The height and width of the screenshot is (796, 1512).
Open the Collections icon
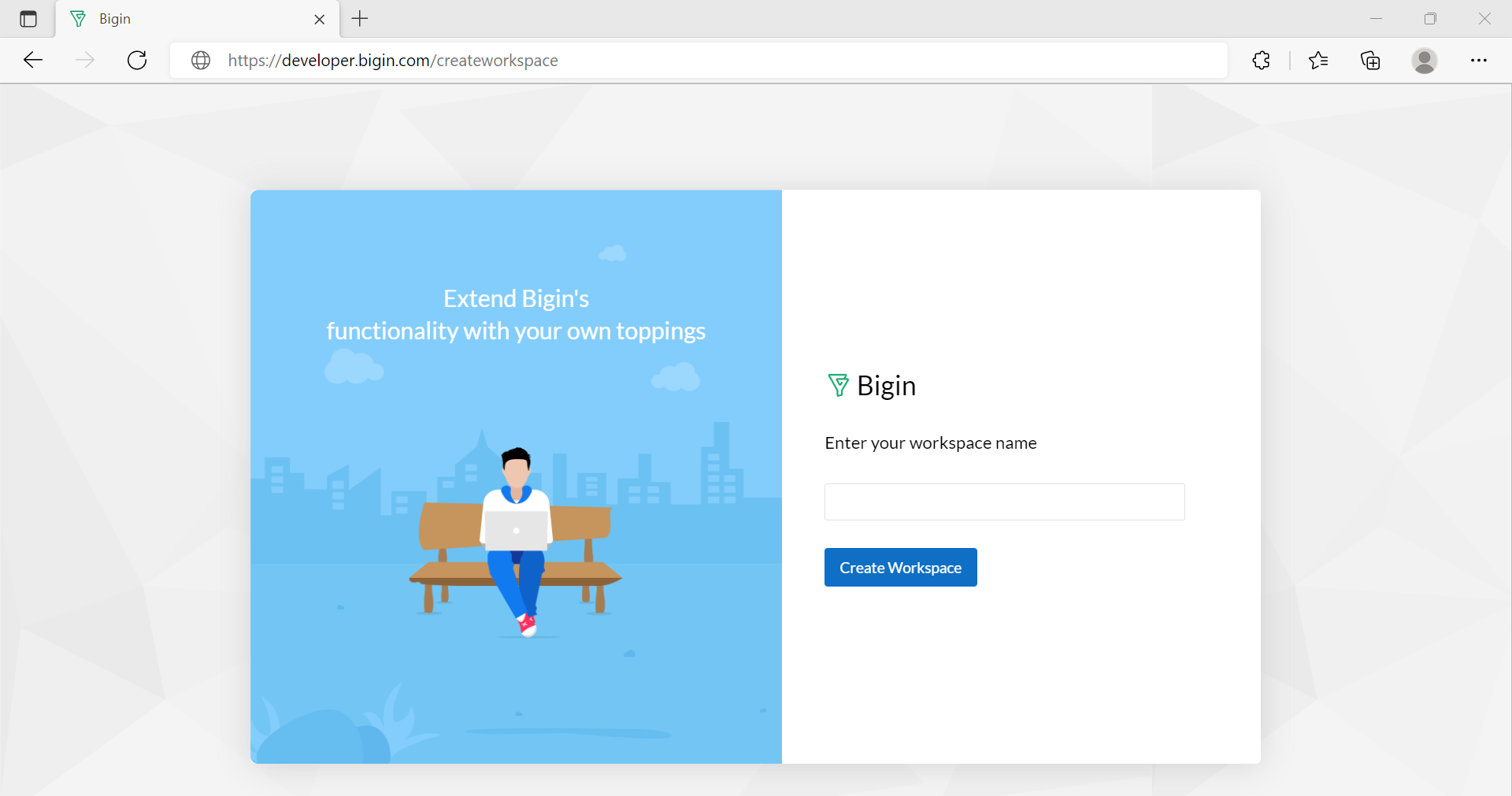click(x=1370, y=60)
